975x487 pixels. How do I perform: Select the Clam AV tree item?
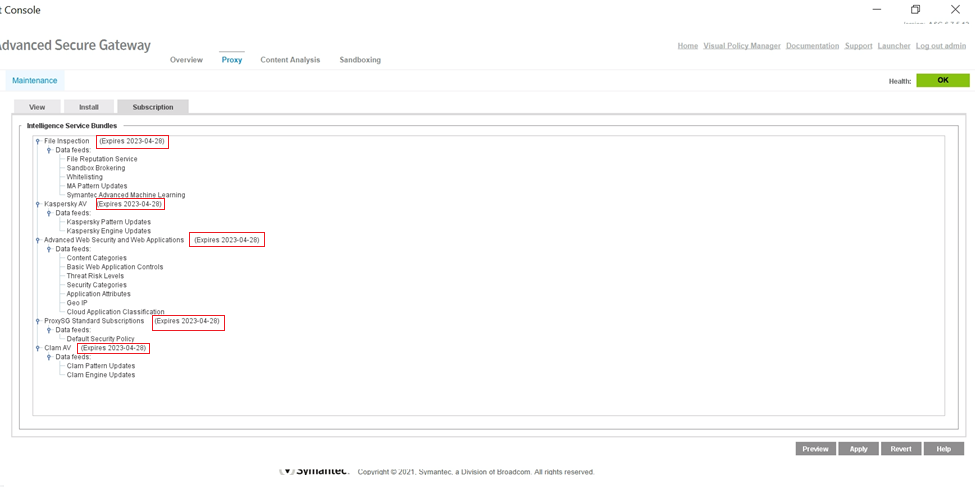pos(58,348)
